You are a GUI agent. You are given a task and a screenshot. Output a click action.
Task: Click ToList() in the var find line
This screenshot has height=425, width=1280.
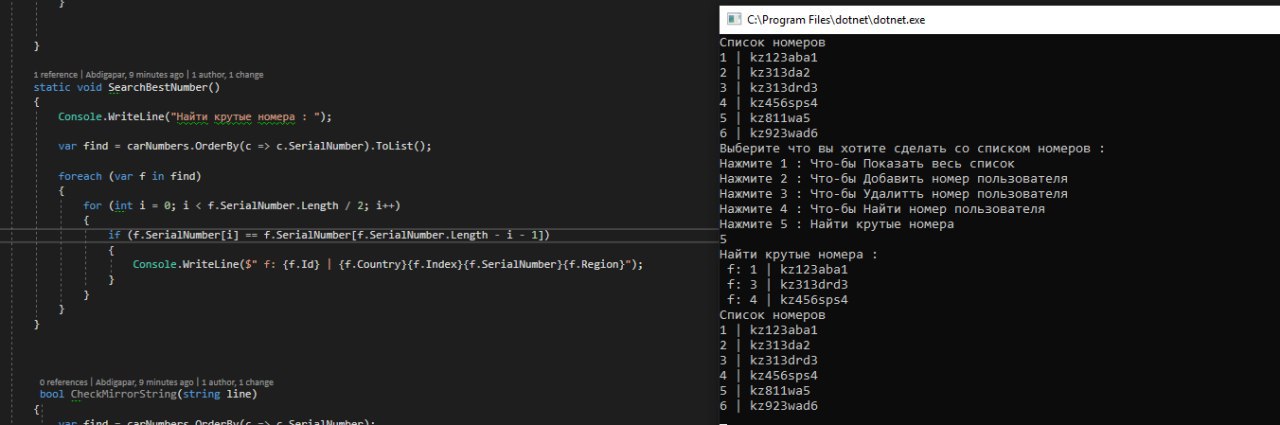click(x=402, y=146)
